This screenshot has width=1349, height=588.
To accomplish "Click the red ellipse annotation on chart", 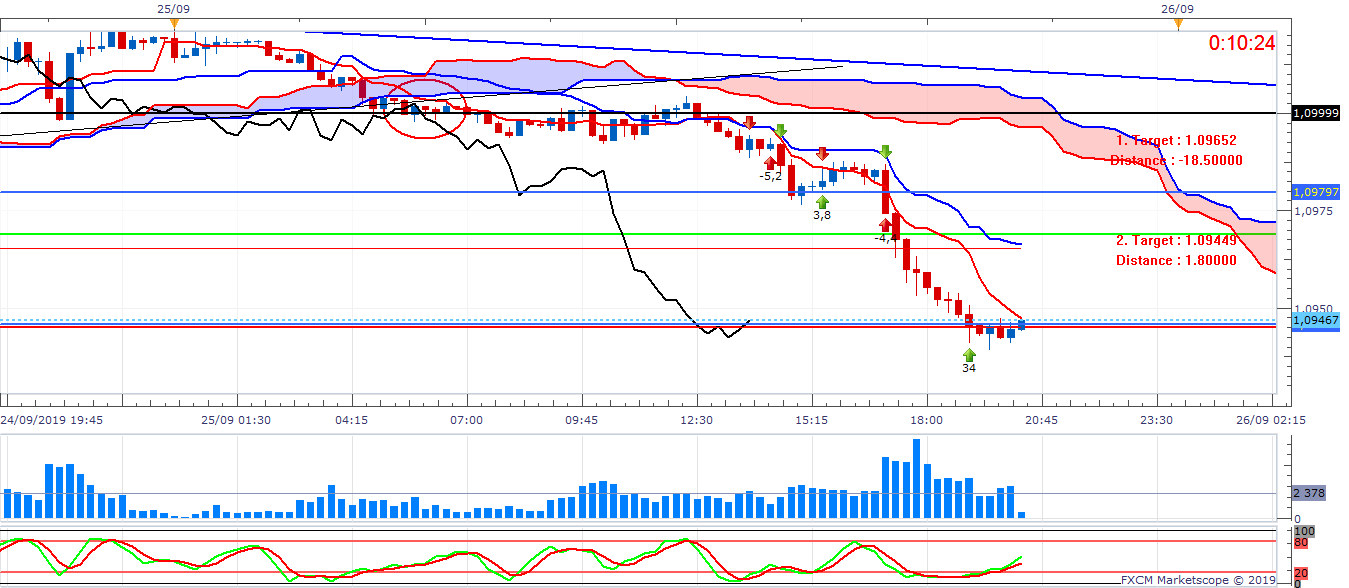I will (x=424, y=110).
